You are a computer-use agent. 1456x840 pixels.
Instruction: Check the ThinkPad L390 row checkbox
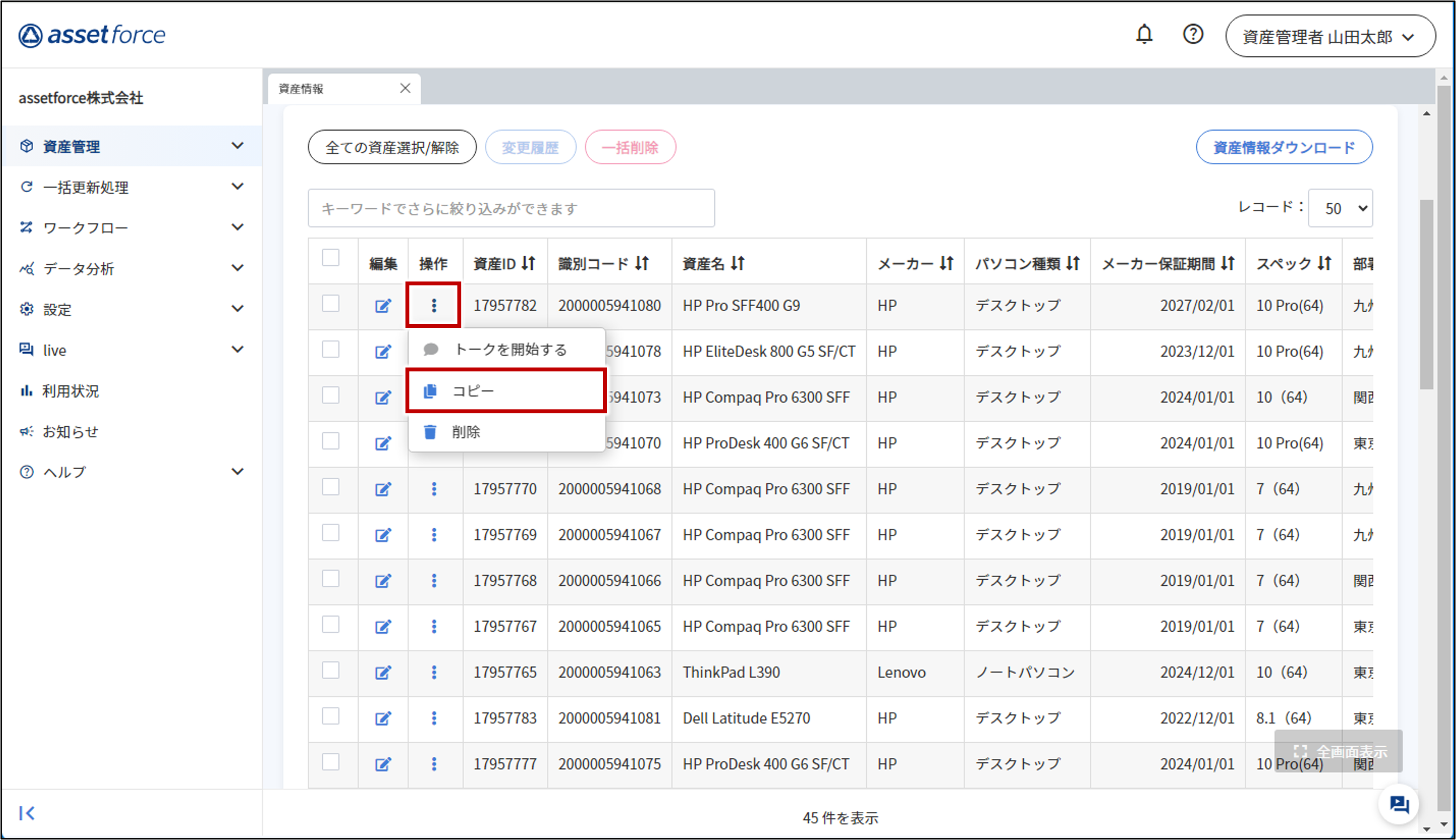331,670
